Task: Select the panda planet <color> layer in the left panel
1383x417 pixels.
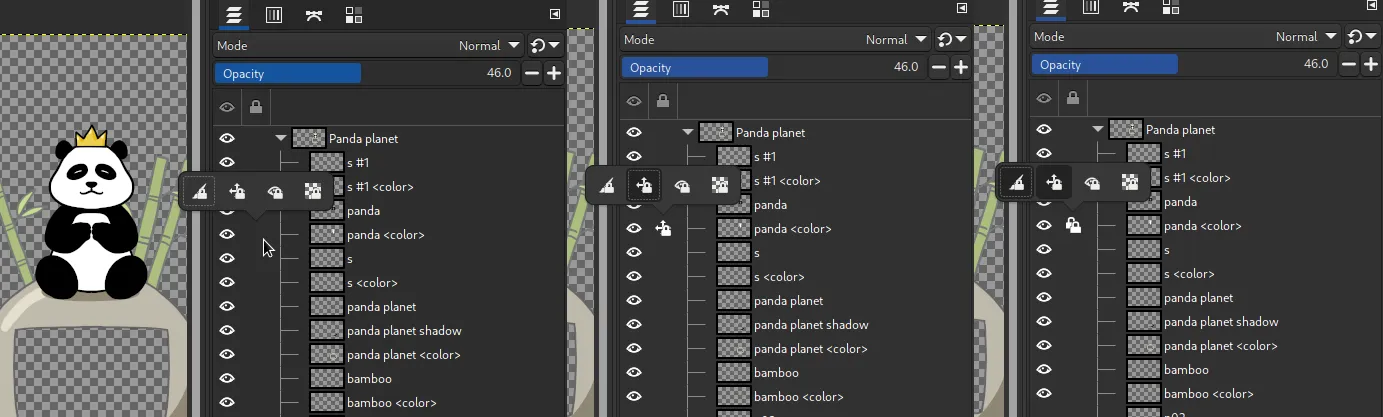Action: [404, 354]
